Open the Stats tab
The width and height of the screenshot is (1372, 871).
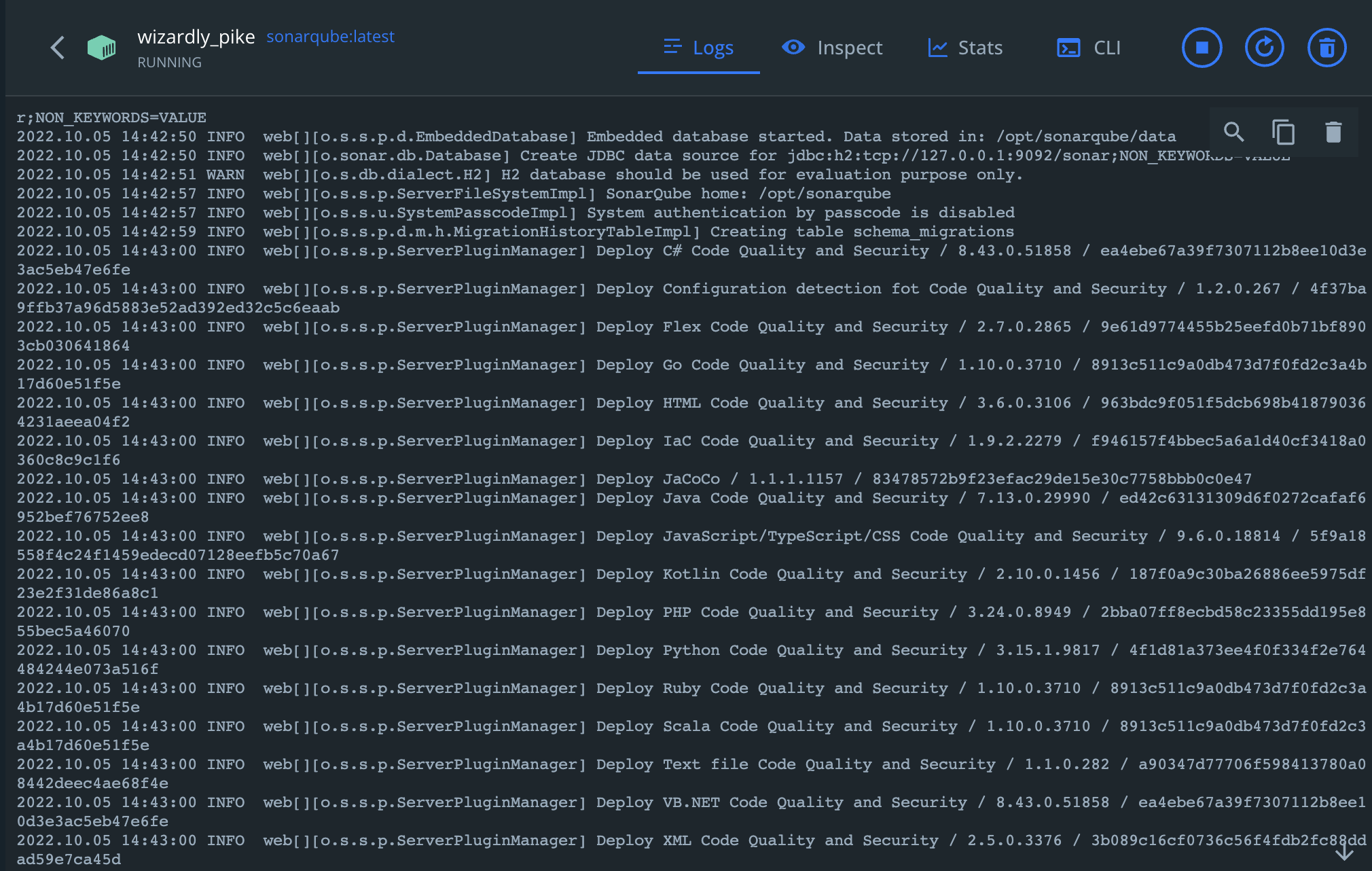[x=979, y=48]
